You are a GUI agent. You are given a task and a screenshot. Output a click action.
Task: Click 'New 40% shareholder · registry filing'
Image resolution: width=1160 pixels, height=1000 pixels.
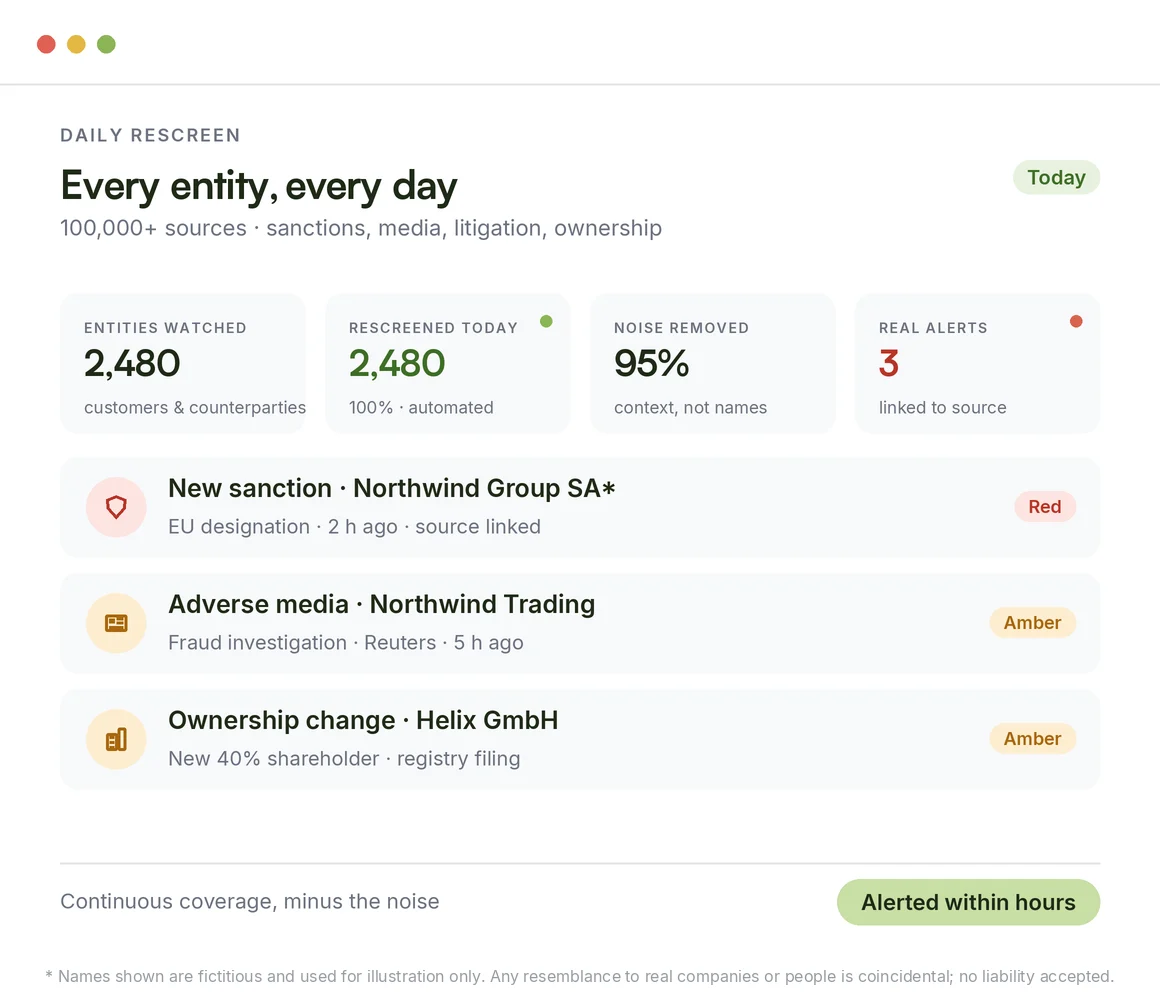coord(344,759)
